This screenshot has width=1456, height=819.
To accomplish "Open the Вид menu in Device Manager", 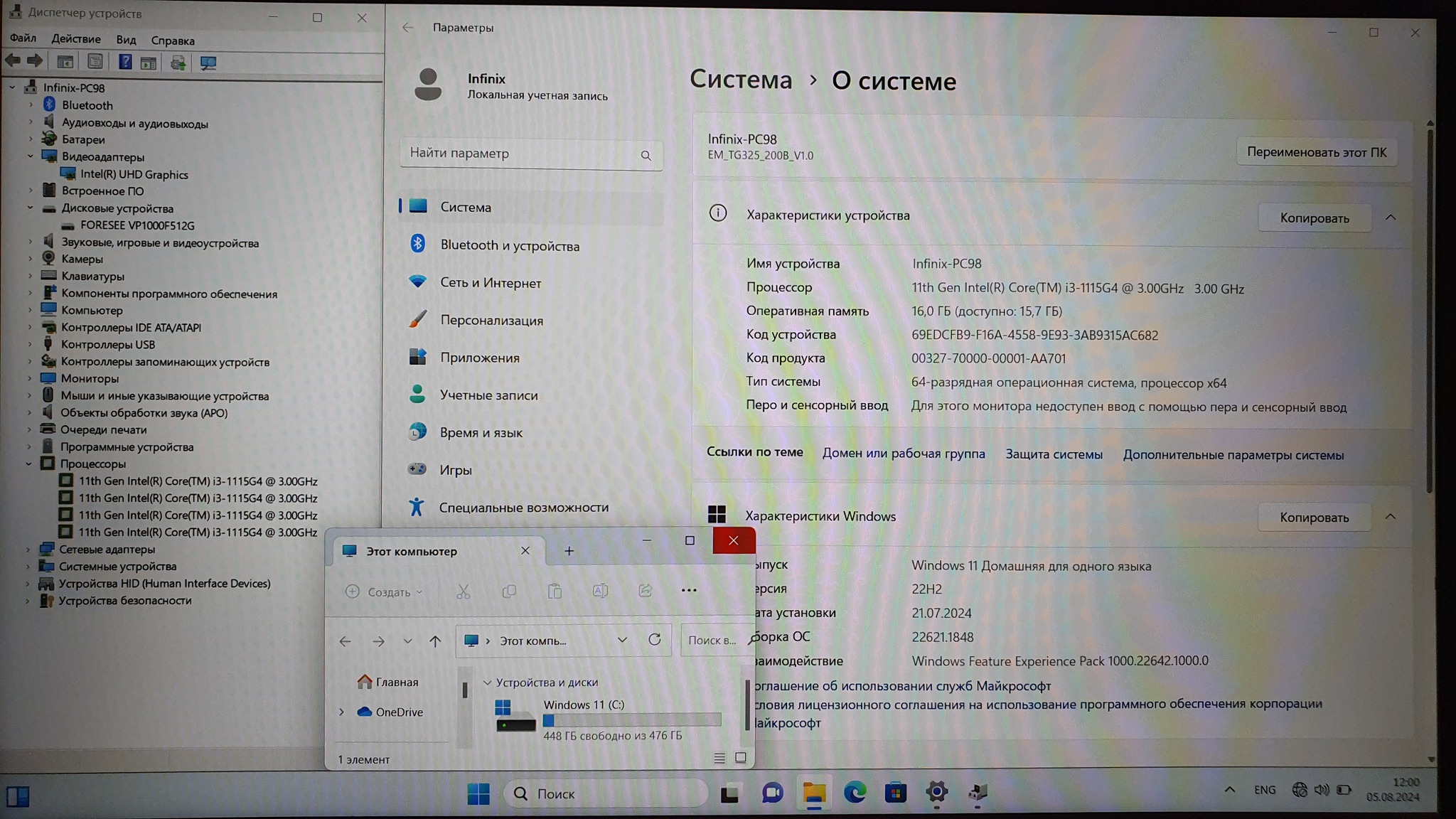I will pos(126,40).
